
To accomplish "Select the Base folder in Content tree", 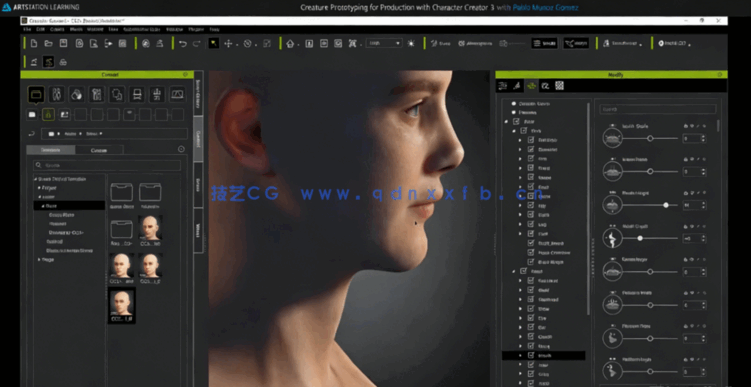I will pyautogui.click(x=69, y=205).
